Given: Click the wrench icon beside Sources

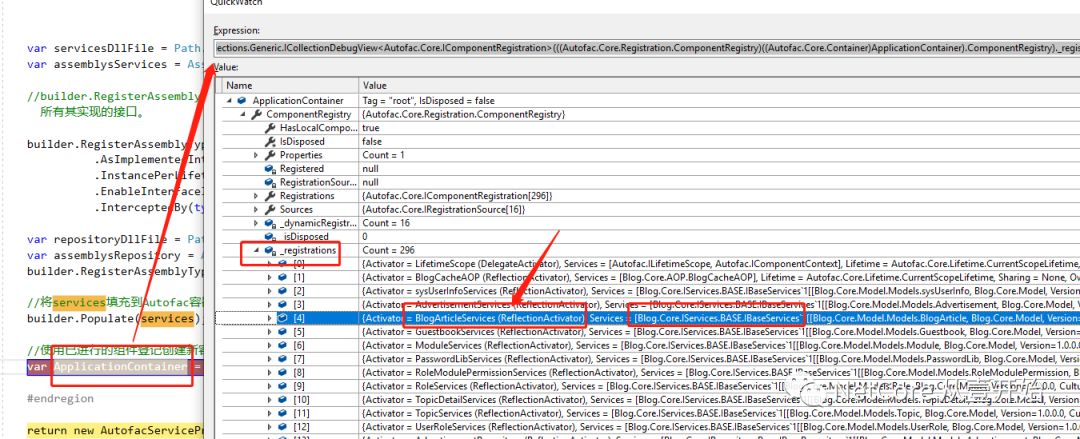Looking at the screenshot, I should click(270, 210).
